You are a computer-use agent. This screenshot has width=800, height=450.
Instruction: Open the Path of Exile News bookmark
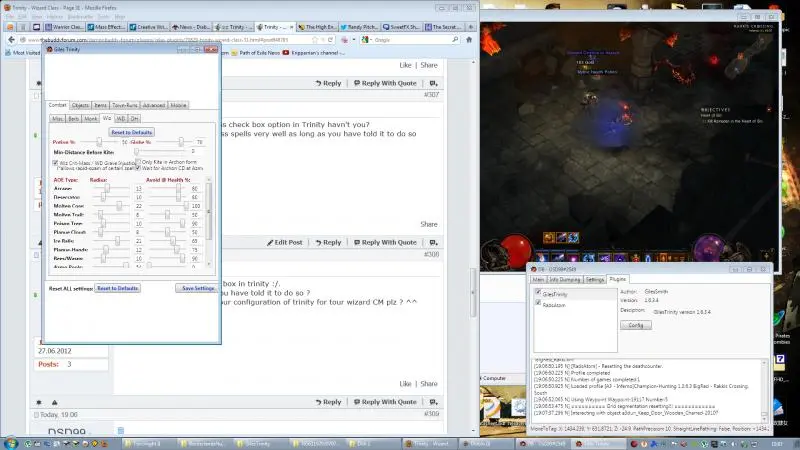(255, 53)
